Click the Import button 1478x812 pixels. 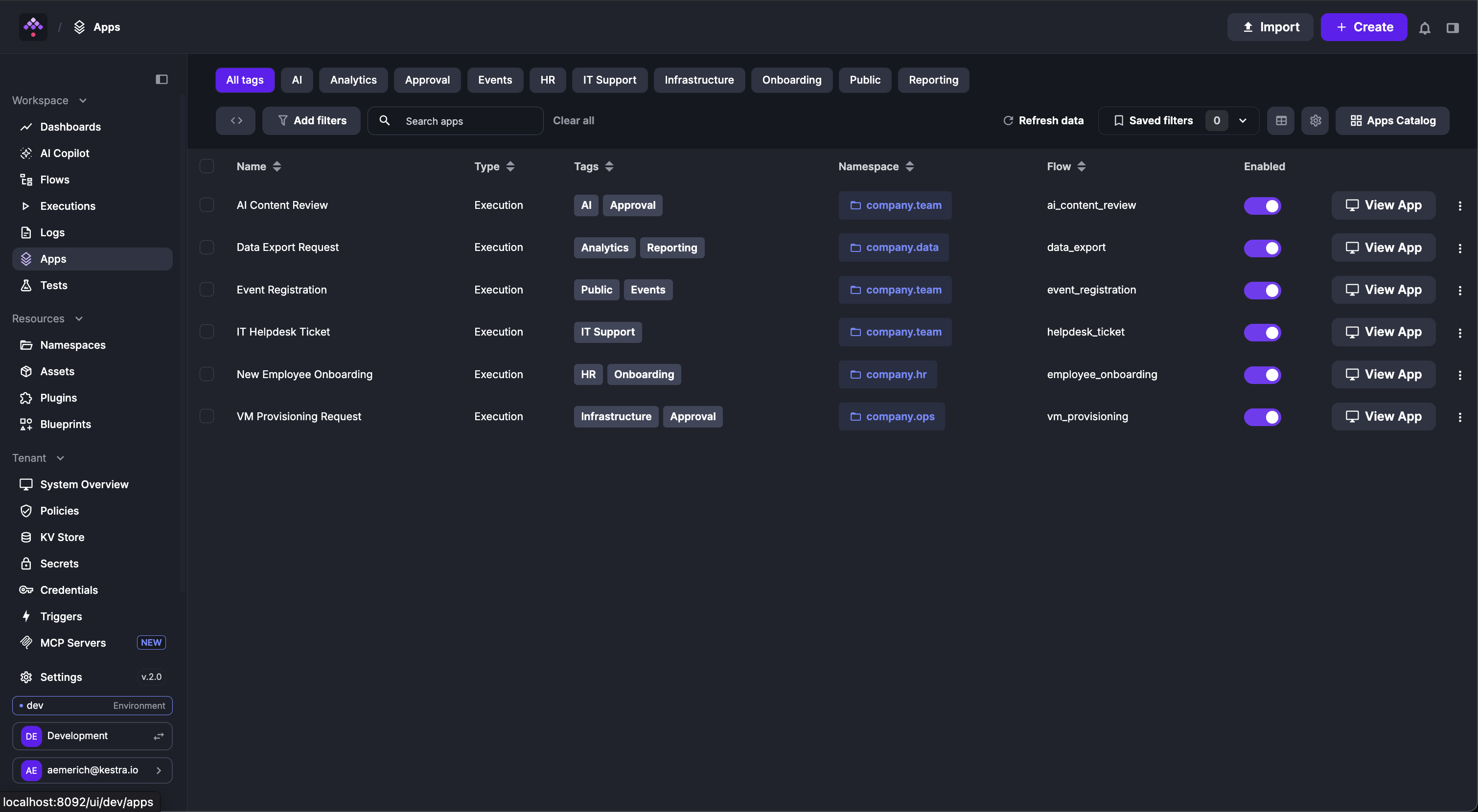(x=1270, y=27)
